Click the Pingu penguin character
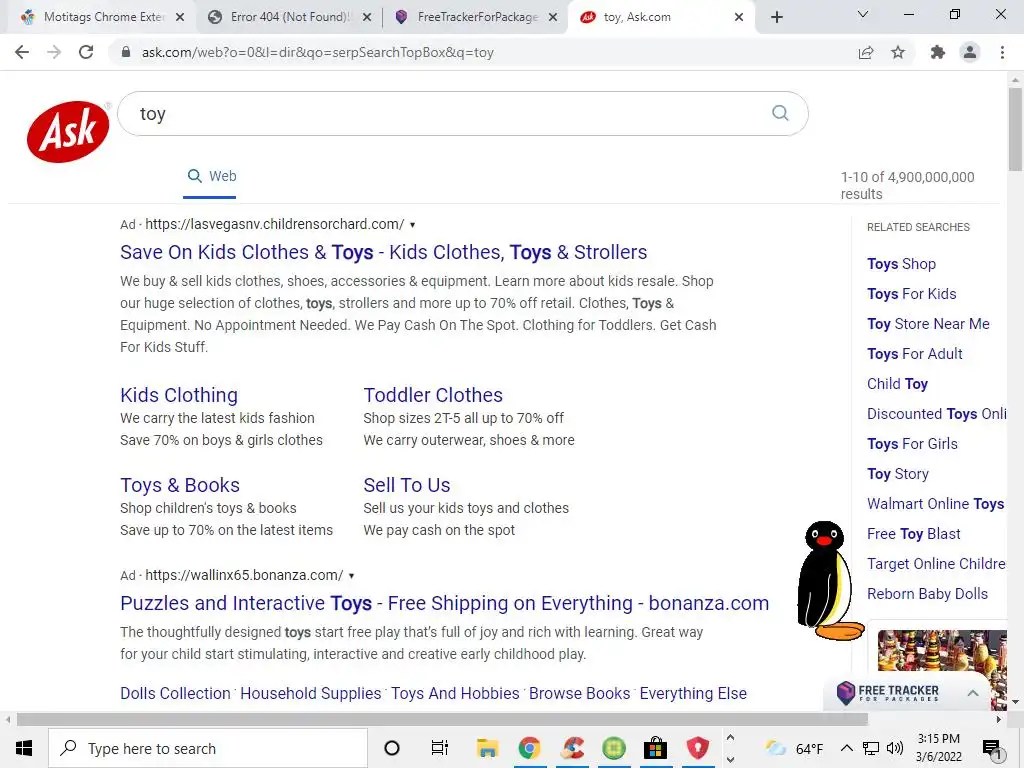1024x768 pixels. [829, 581]
